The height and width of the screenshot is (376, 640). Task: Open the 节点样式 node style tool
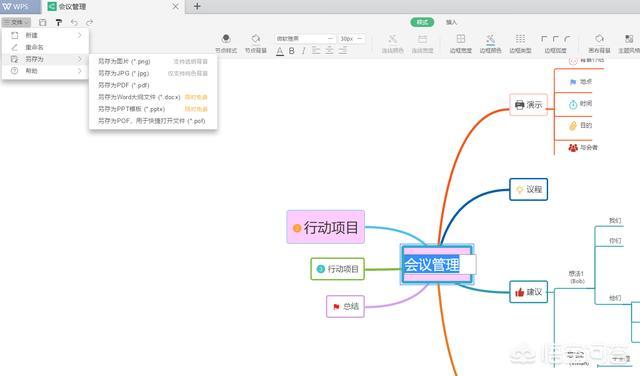[x=226, y=43]
